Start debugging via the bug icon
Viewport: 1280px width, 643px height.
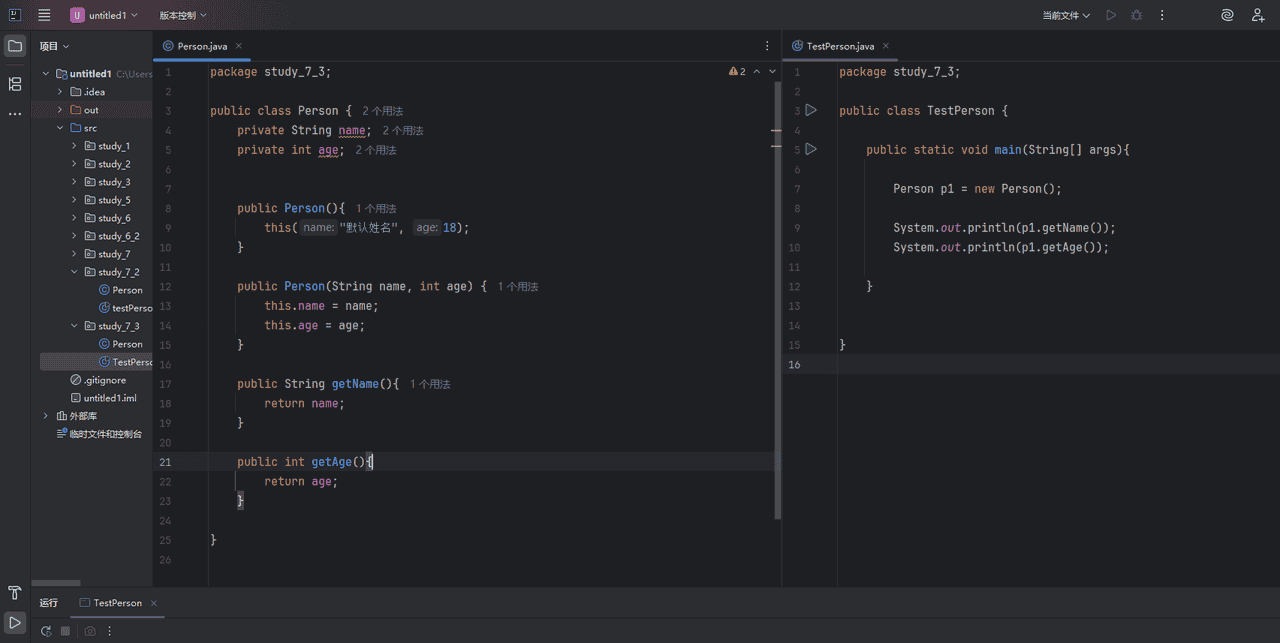(1137, 15)
